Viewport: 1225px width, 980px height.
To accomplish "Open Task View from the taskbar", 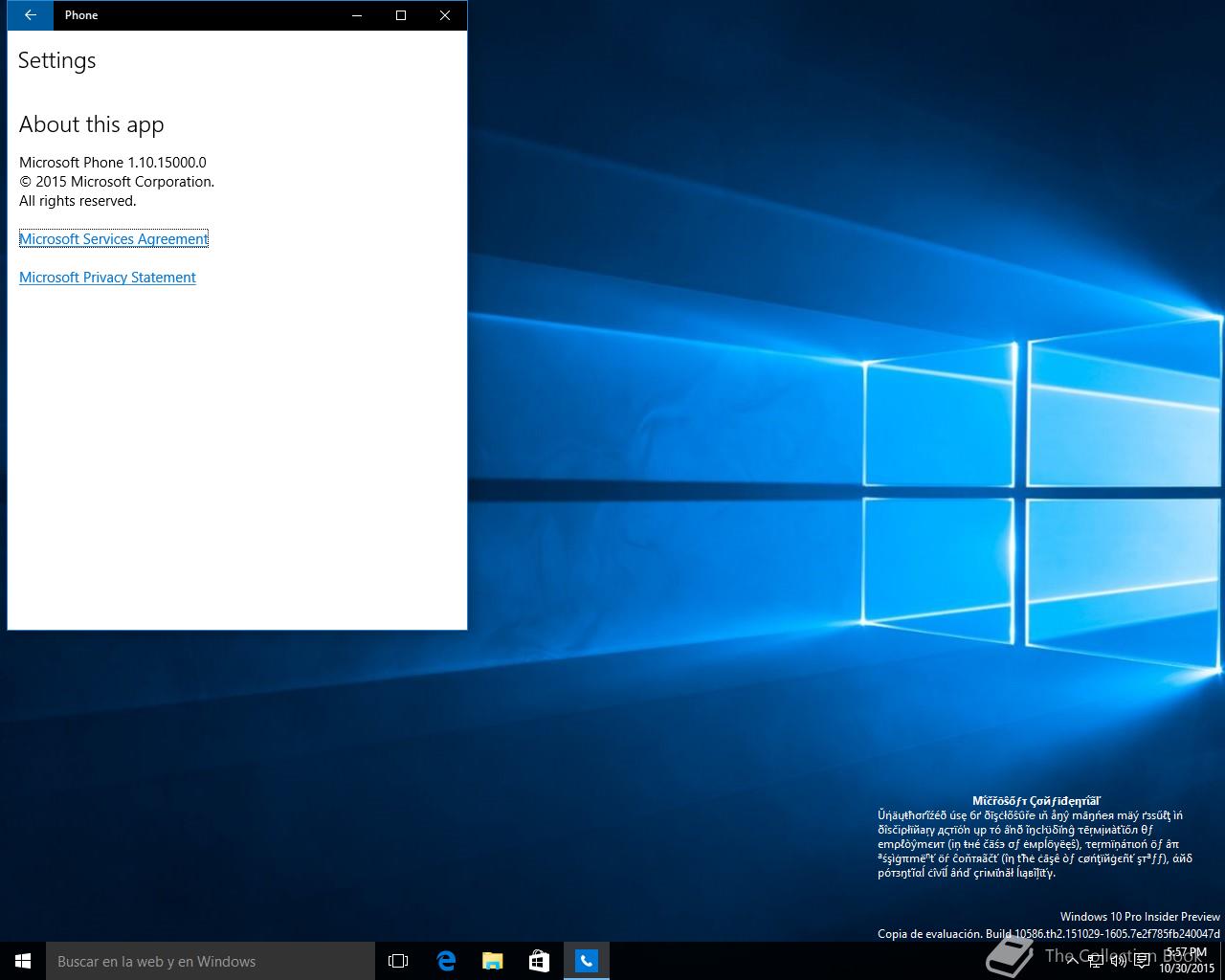I will 398,961.
